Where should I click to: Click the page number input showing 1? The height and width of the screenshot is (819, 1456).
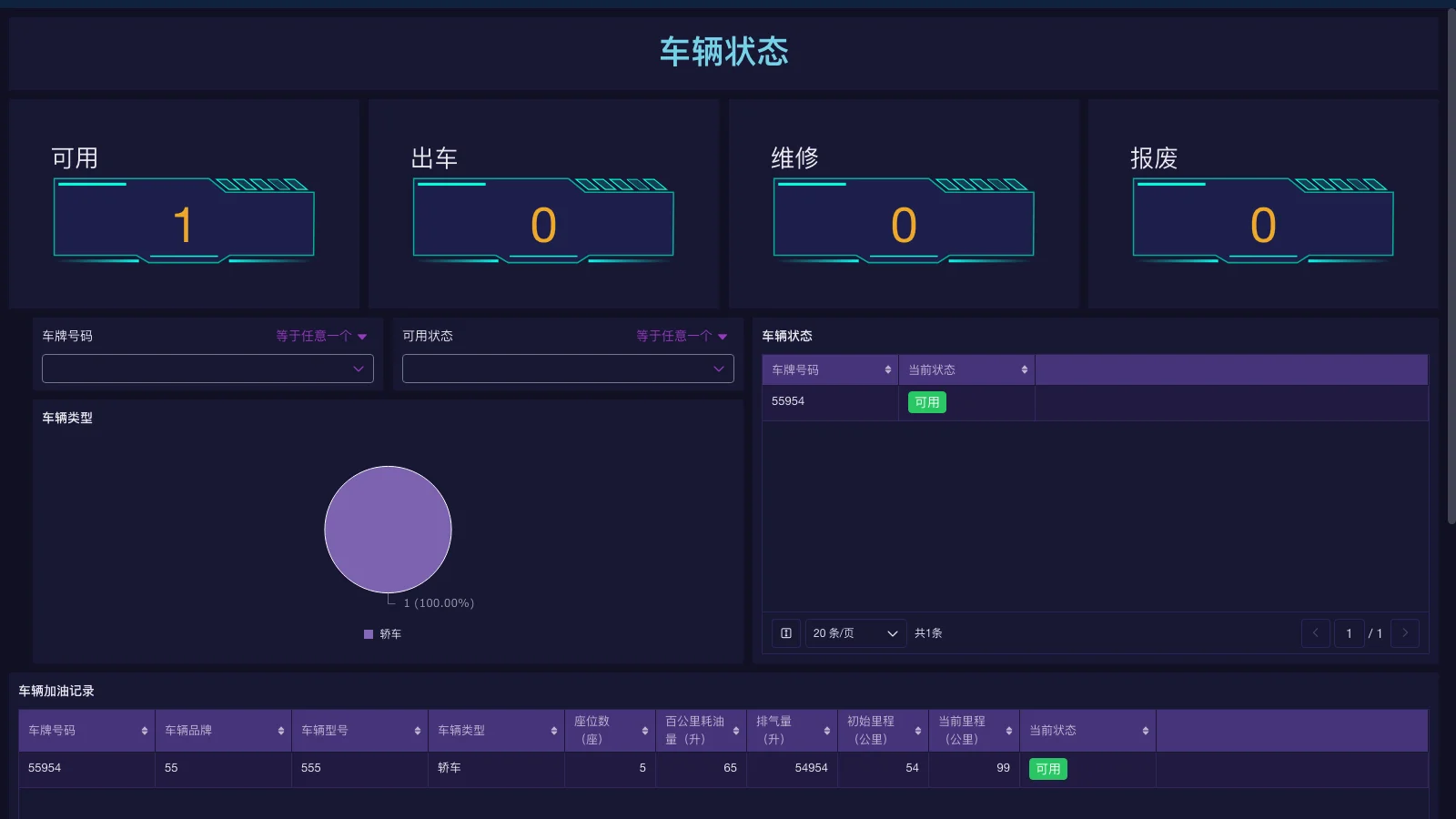1349,633
